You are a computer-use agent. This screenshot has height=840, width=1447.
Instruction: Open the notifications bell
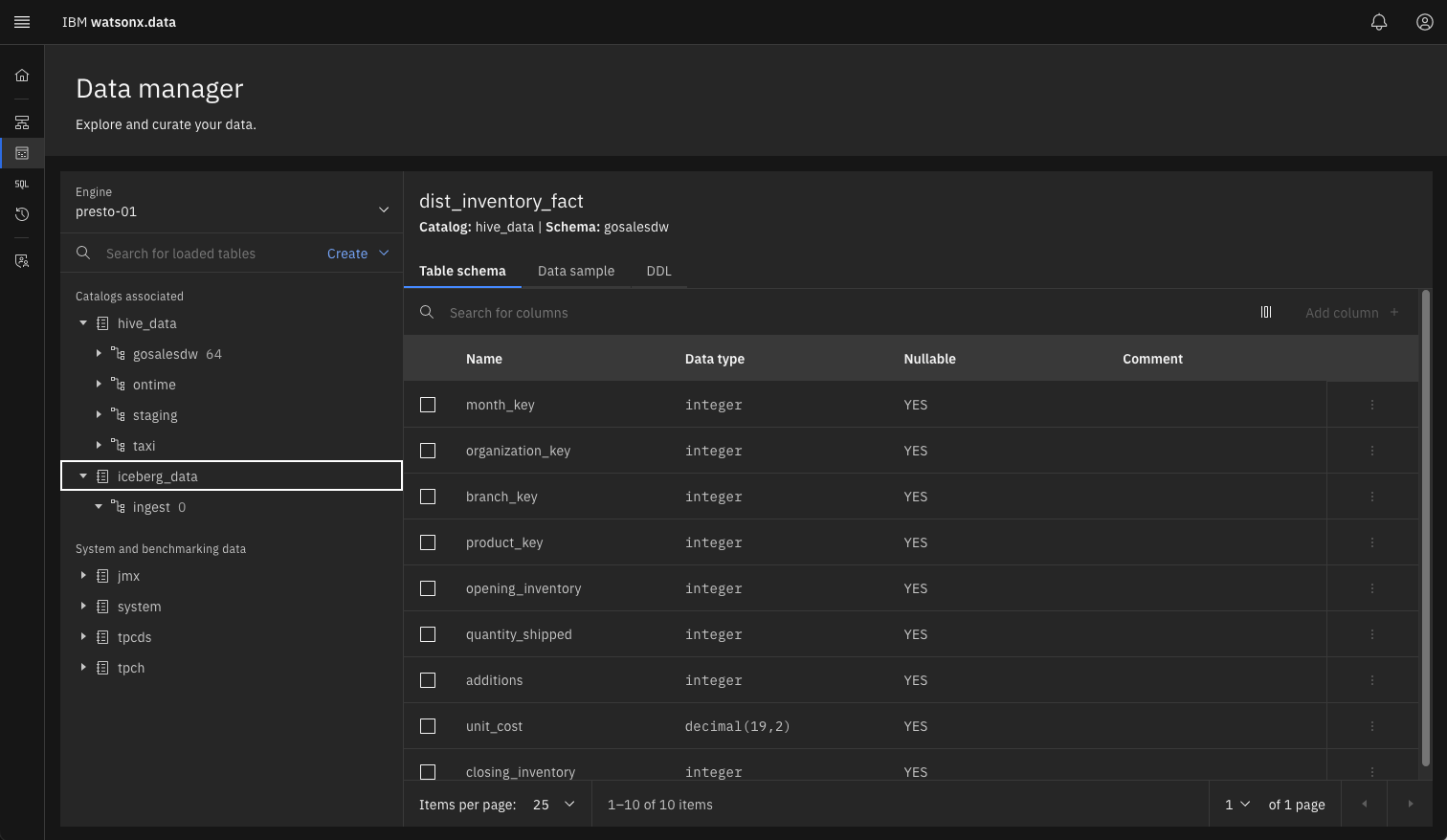click(x=1379, y=22)
